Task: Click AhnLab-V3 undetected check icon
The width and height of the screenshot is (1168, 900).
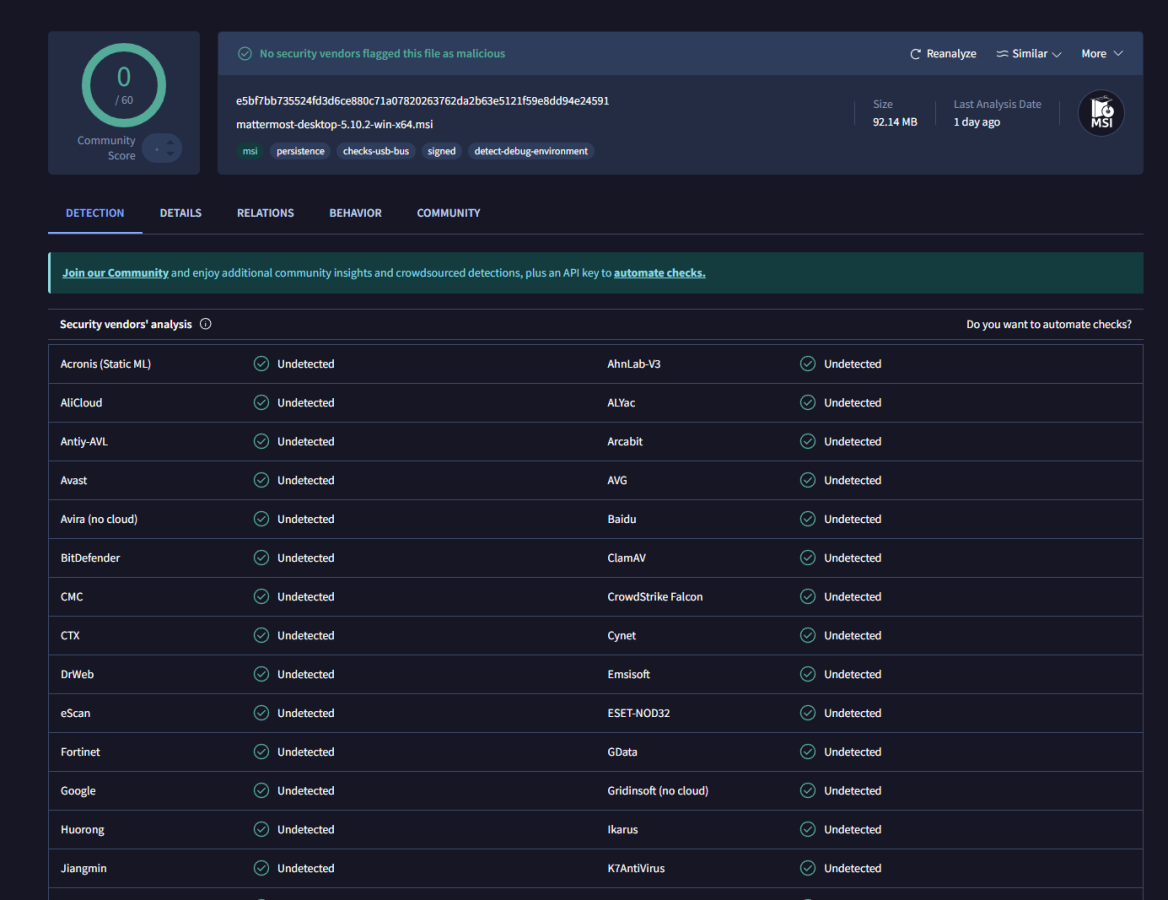Action: coord(807,364)
